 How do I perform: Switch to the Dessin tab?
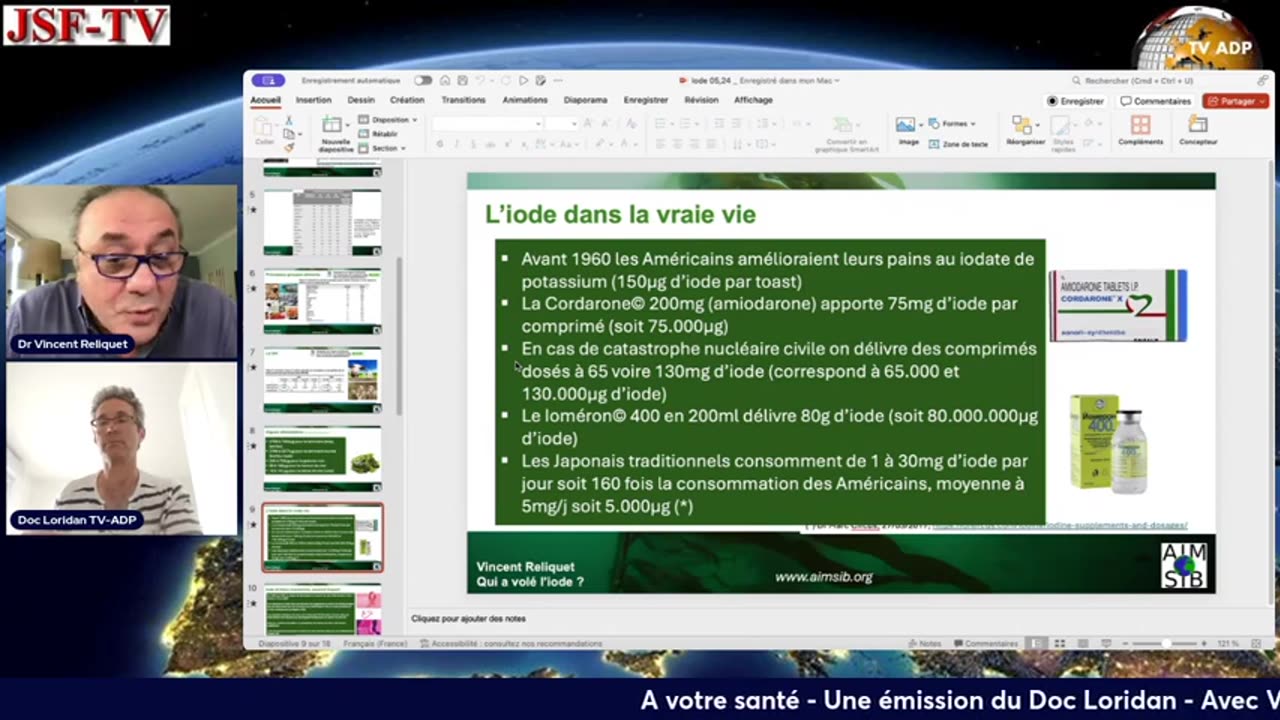click(361, 100)
